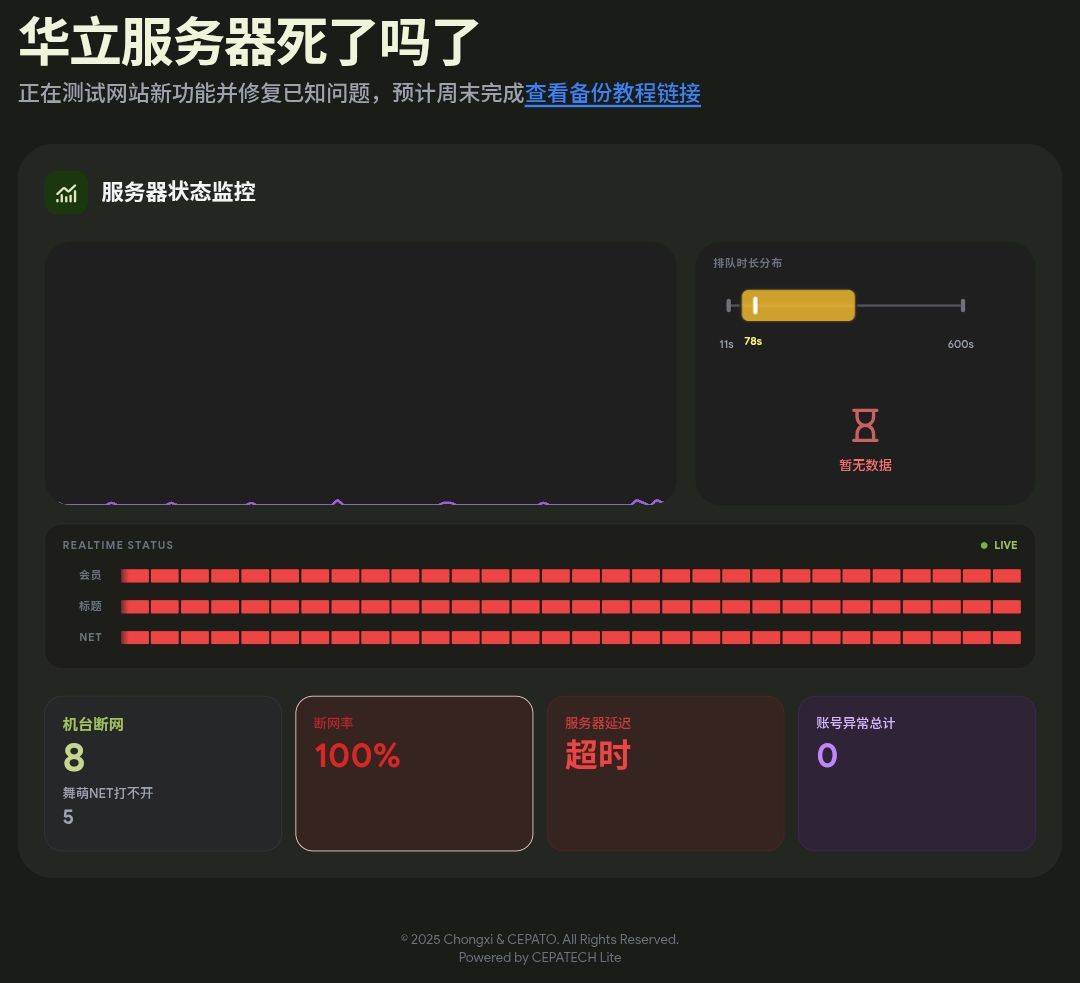Click the 暂无数据 label

865,465
